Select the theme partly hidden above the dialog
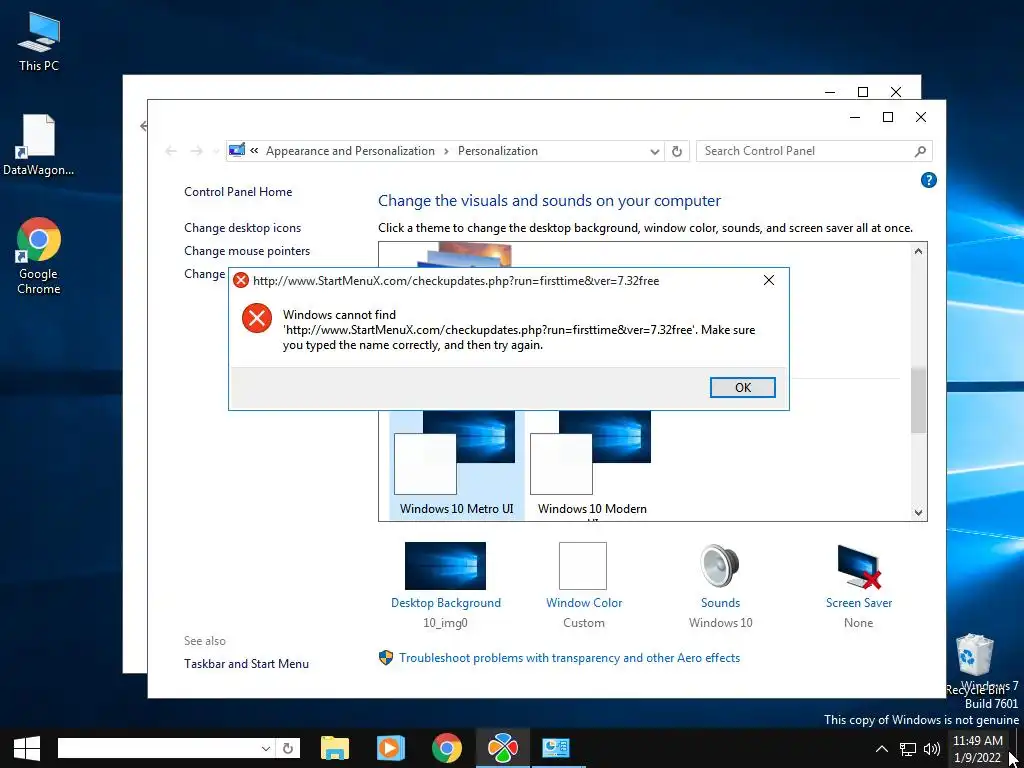This screenshot has width=1024, height=768. [462, 255]
